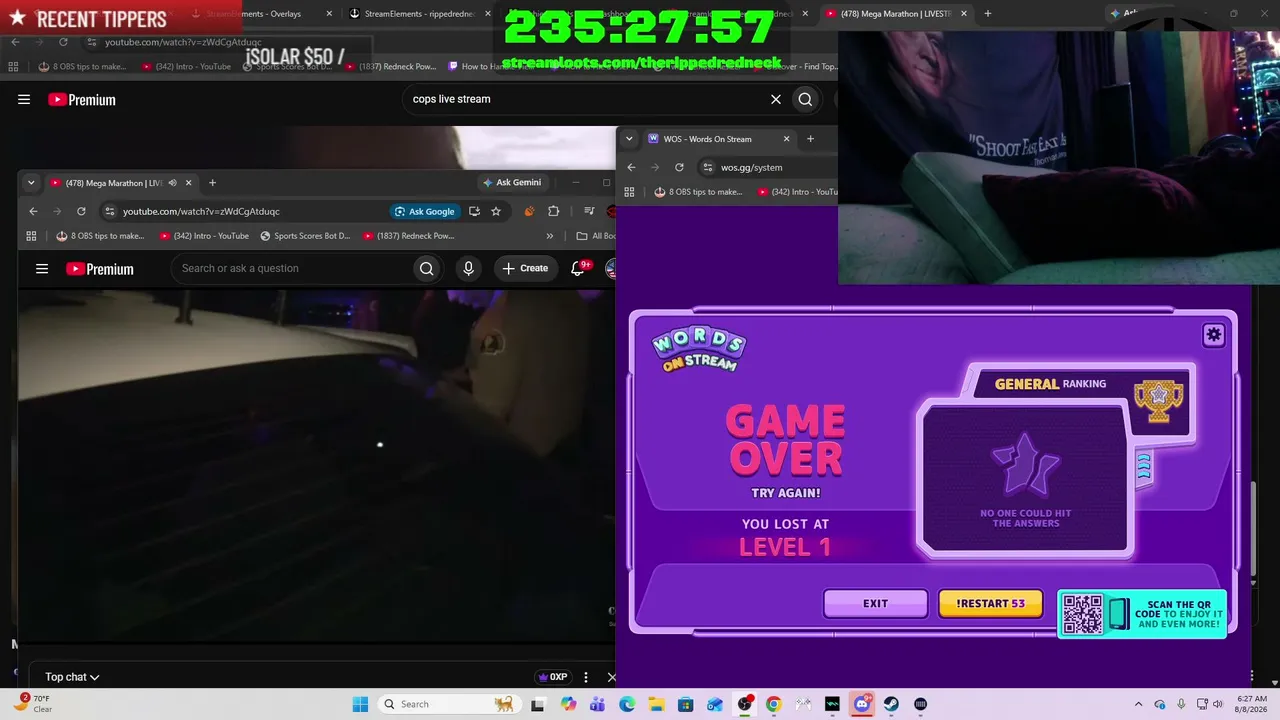Open a new tab in the WOS window

click(x=810, y=139)
